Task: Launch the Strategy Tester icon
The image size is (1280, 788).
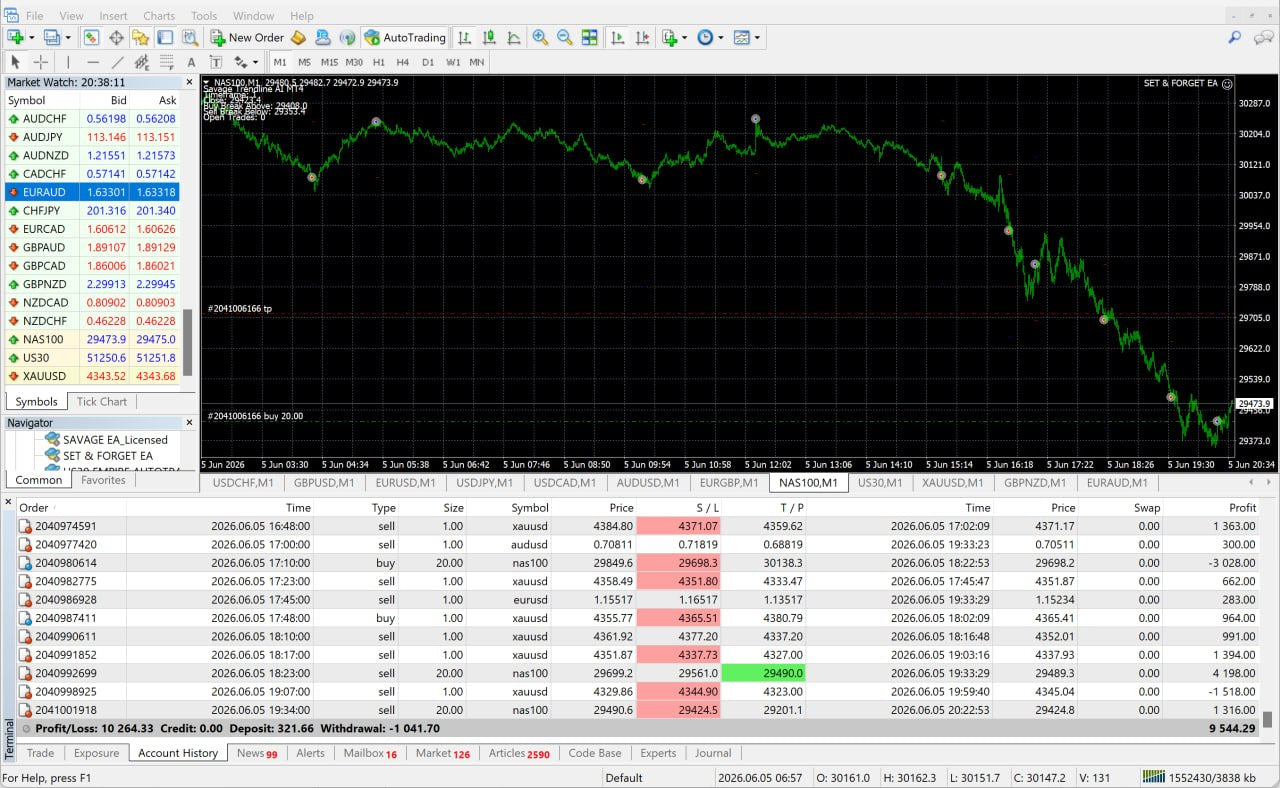Action: point(189,37)
